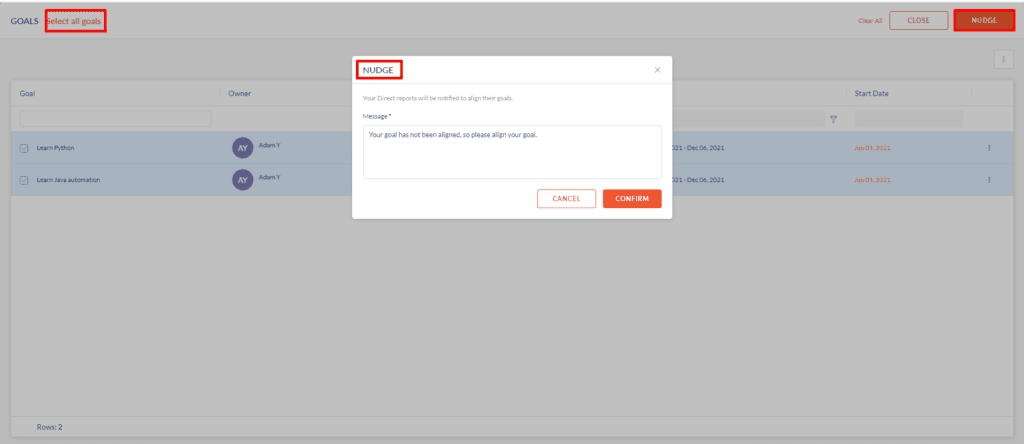Click AY avatar in Learn Python row
Viewport: 1024px width, 444px height.
(x=242, y=148)
